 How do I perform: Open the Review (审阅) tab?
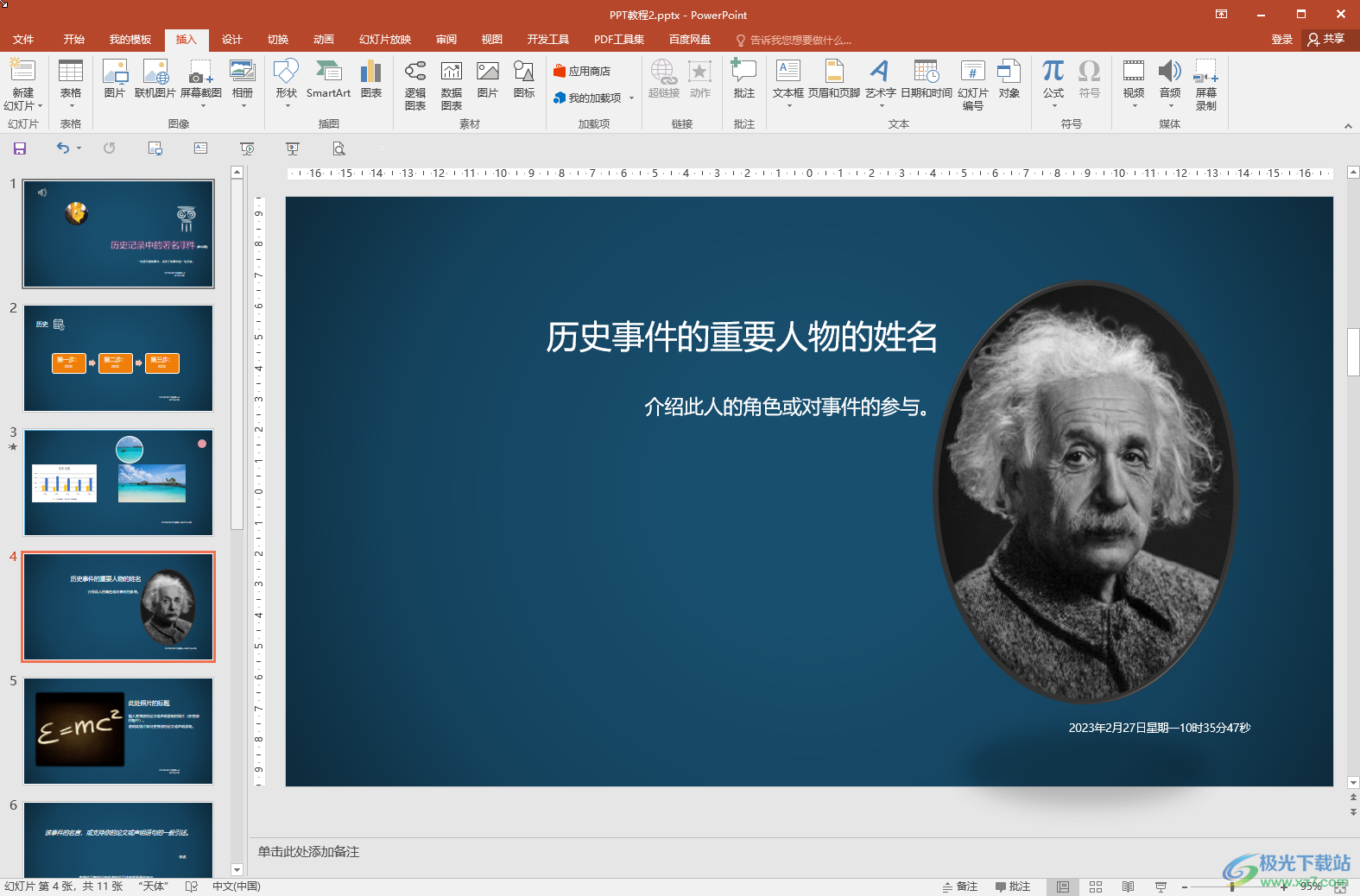pos(446,40)
